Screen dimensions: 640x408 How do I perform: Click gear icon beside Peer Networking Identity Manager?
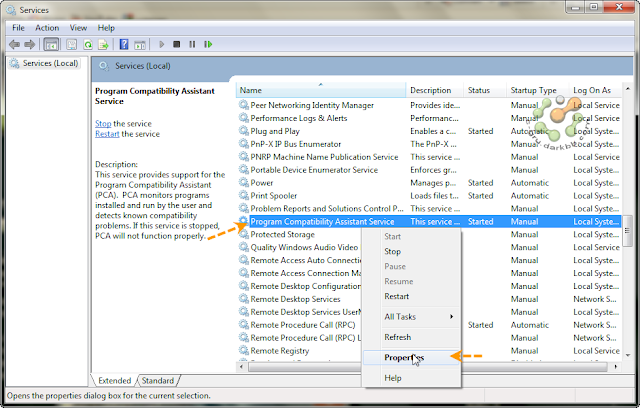[x=244, y=105]
